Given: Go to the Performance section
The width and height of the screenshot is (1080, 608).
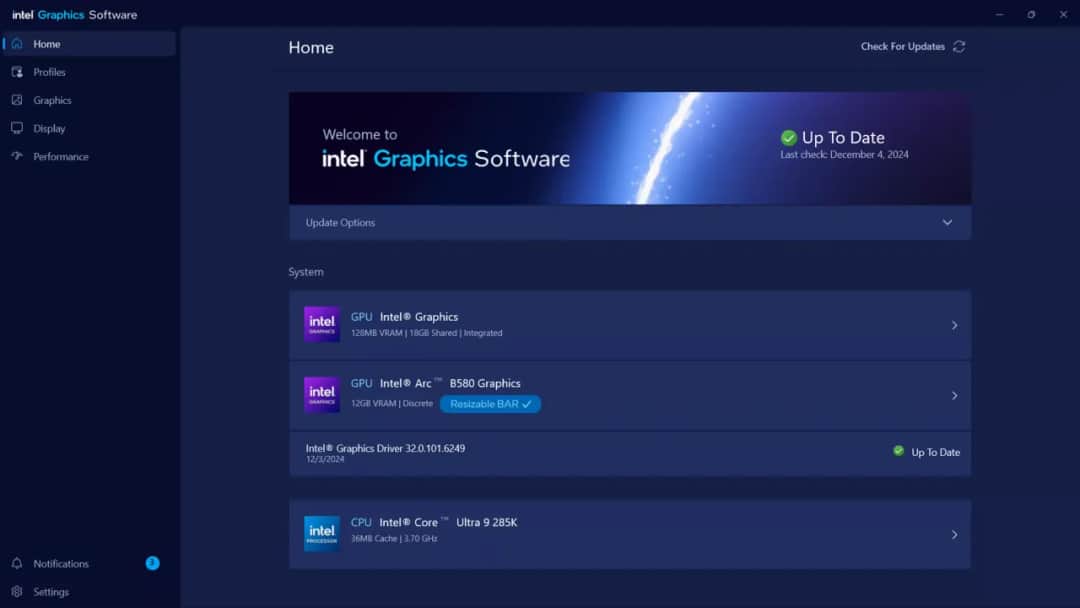Looking at the screenshot, I should click(x=62, y=156).
